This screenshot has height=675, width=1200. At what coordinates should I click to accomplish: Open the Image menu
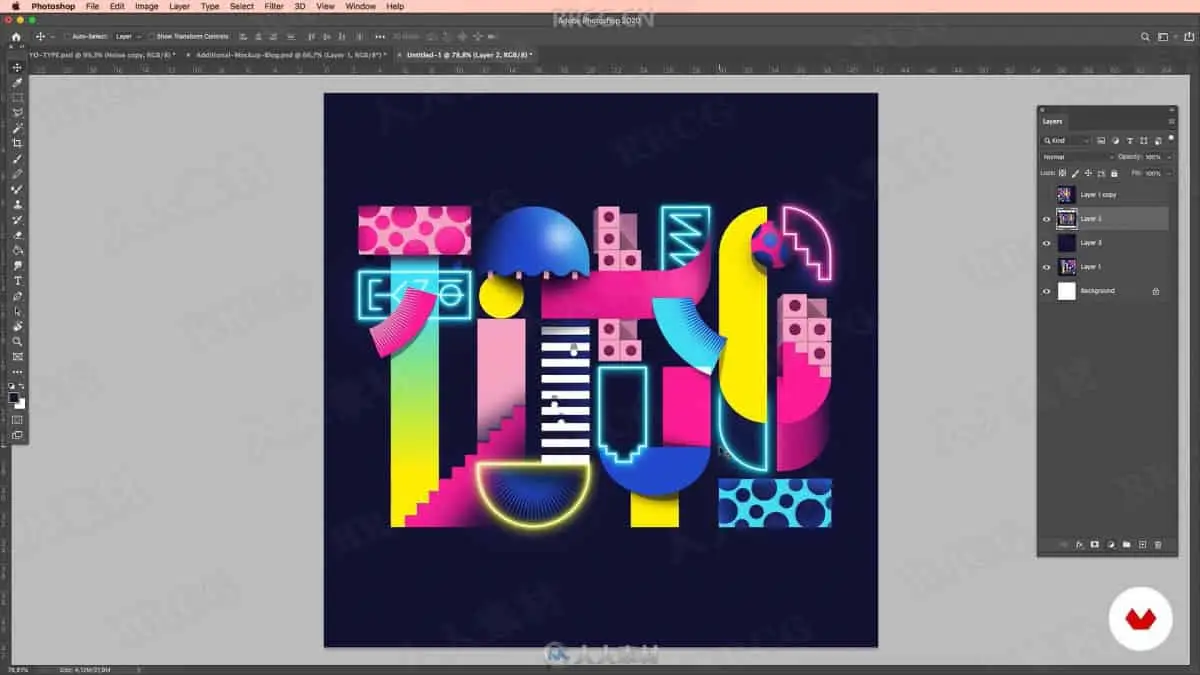(146, 6)
